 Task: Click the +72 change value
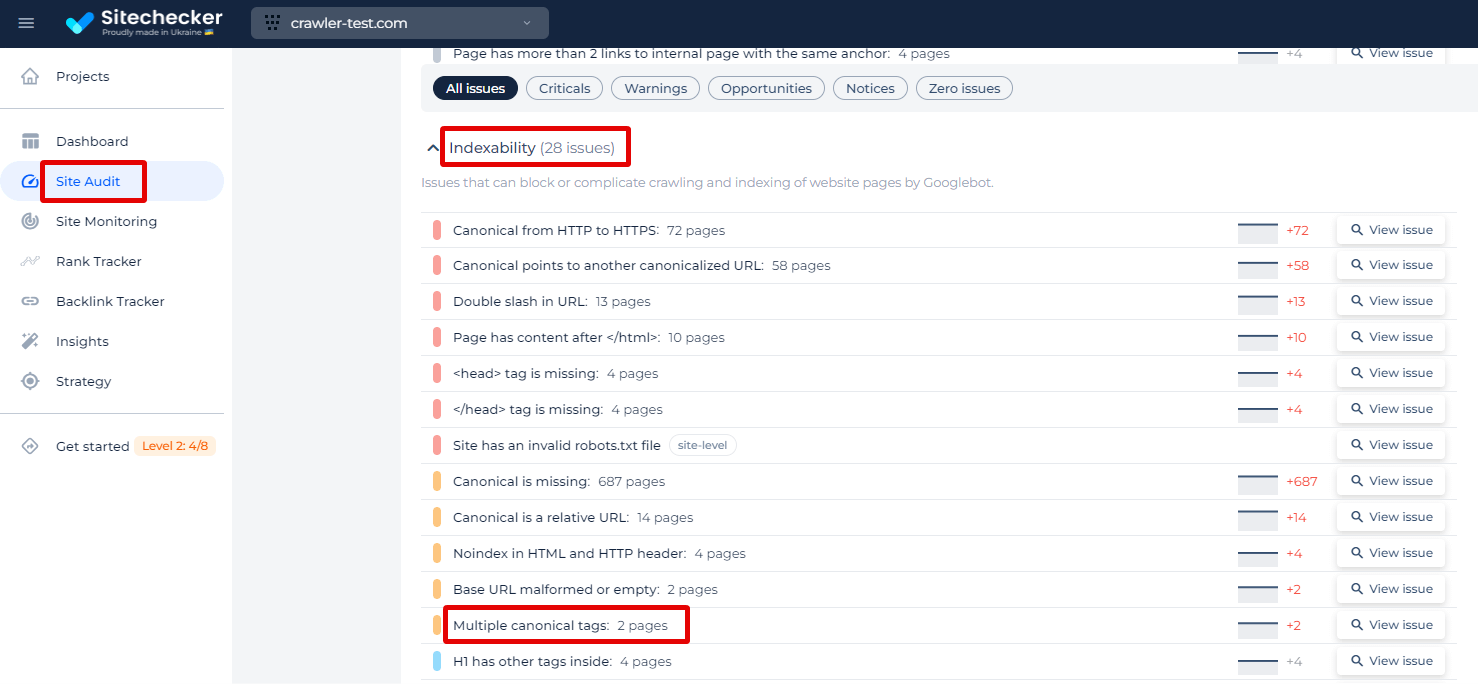click(1297, 230)
